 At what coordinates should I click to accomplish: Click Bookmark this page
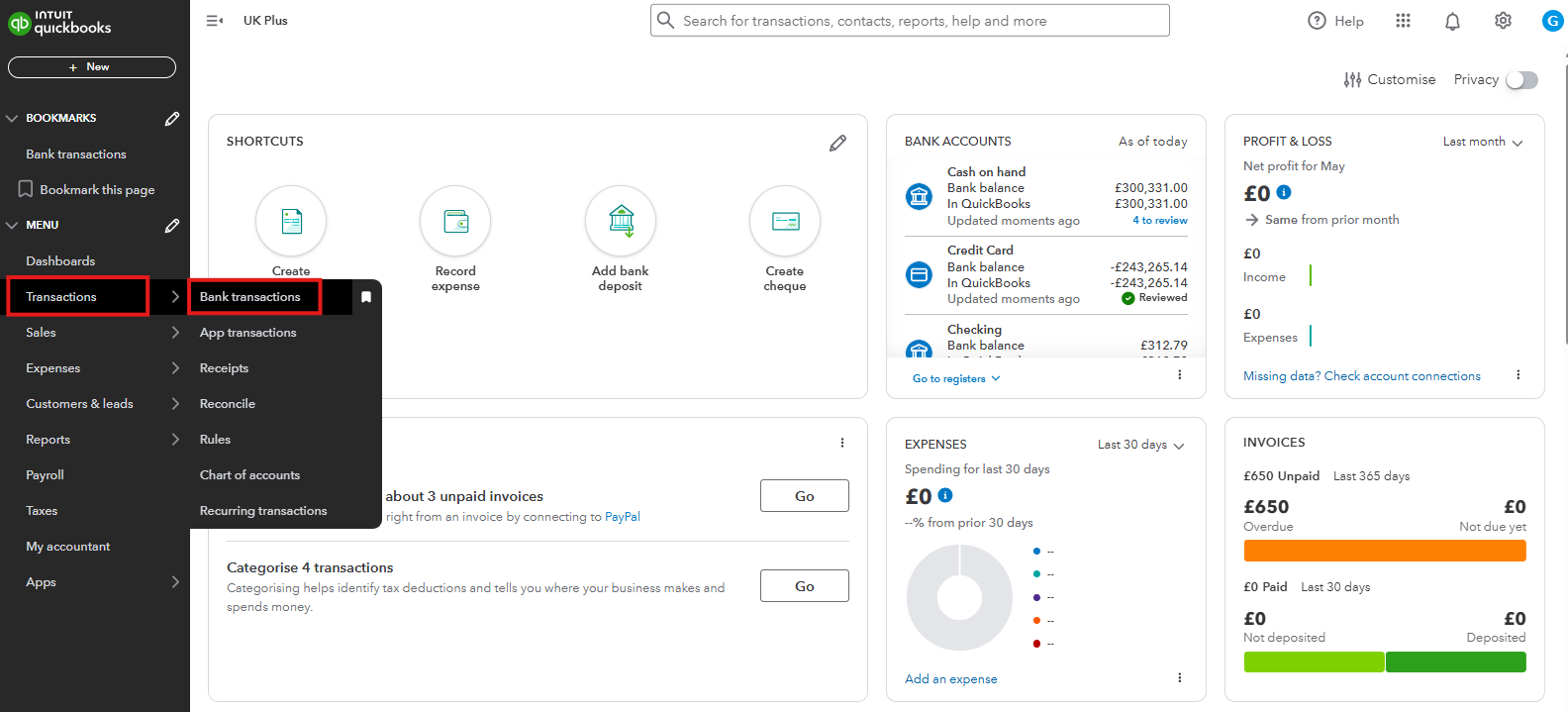pyautogui.click(x=87, y=190)
